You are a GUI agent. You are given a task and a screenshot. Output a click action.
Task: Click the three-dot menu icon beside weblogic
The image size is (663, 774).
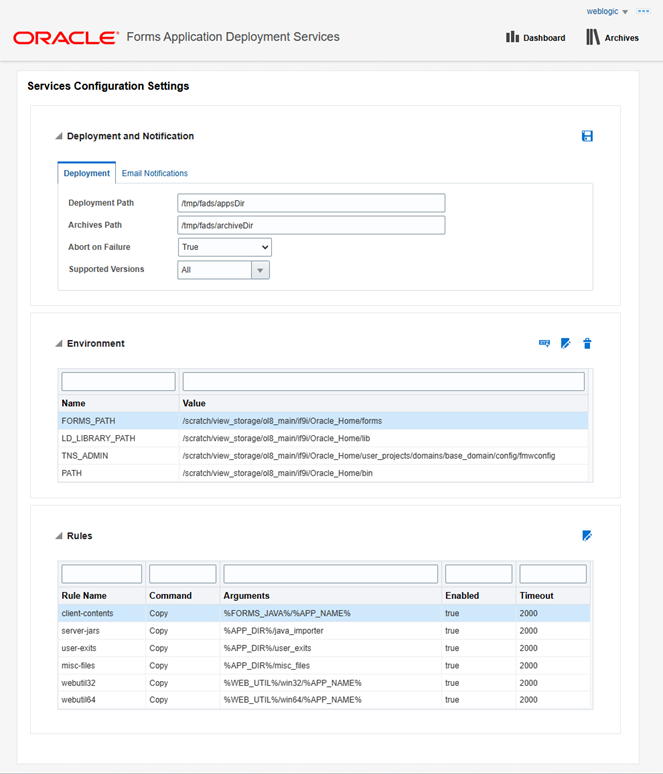click(x=643, y=11)
